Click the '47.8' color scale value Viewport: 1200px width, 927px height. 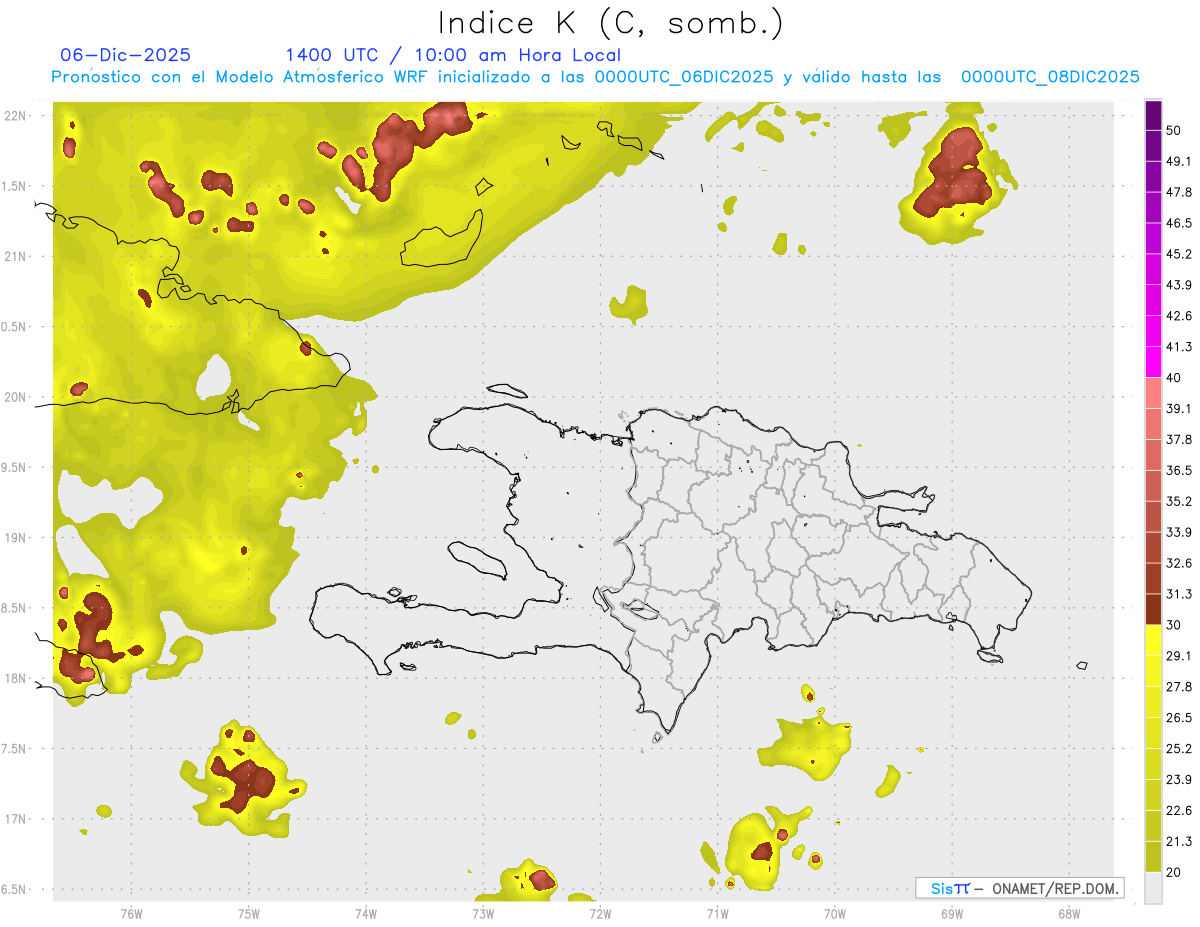point(1179,192)
